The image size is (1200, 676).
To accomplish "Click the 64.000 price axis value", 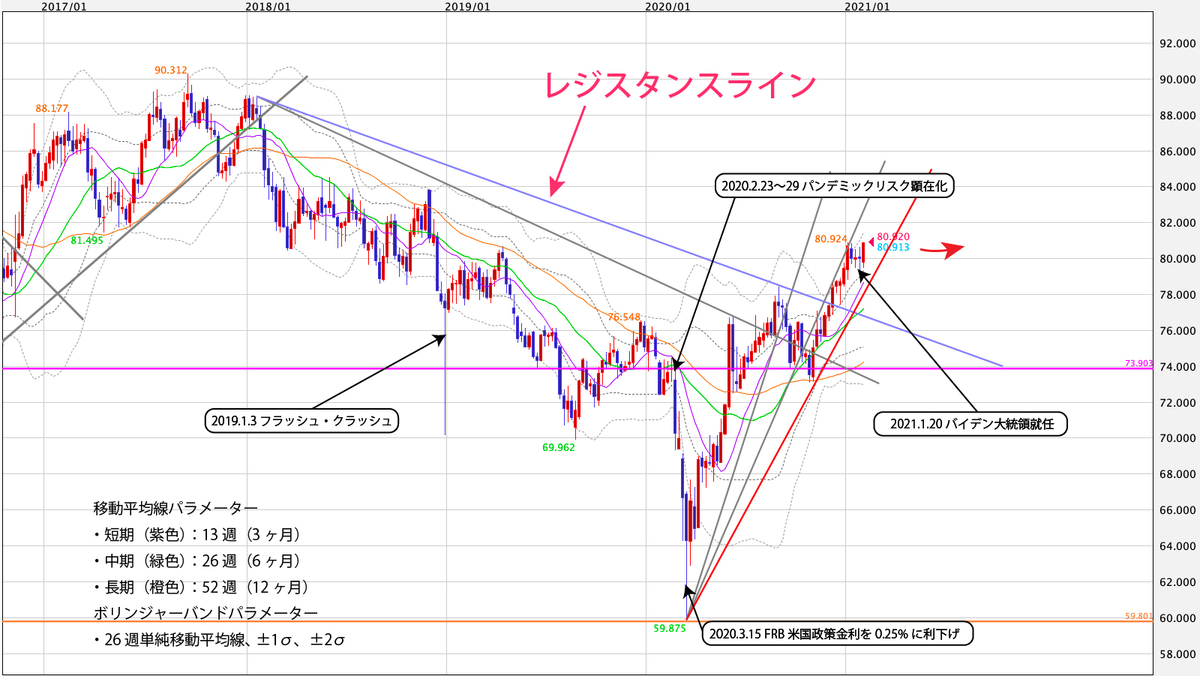I will 1177,546.
